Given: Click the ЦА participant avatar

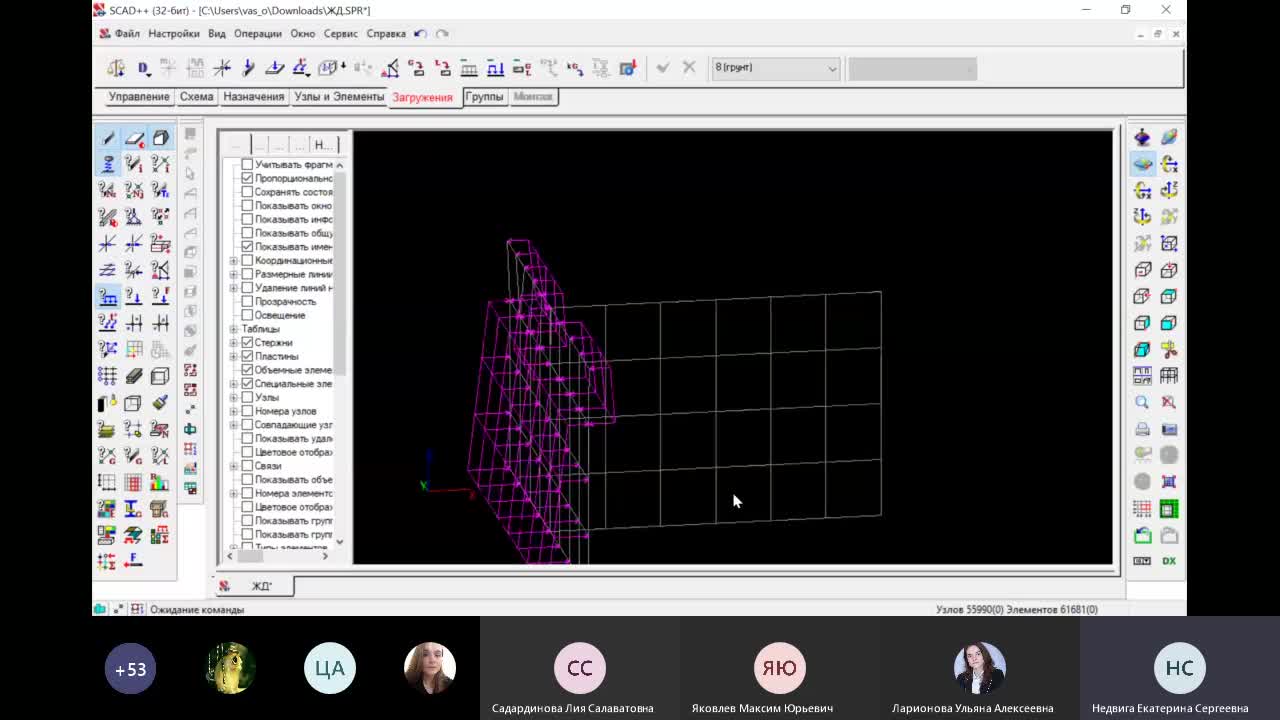Looking at the screenshot, I should pyautogui.click(x=330, y=668).
